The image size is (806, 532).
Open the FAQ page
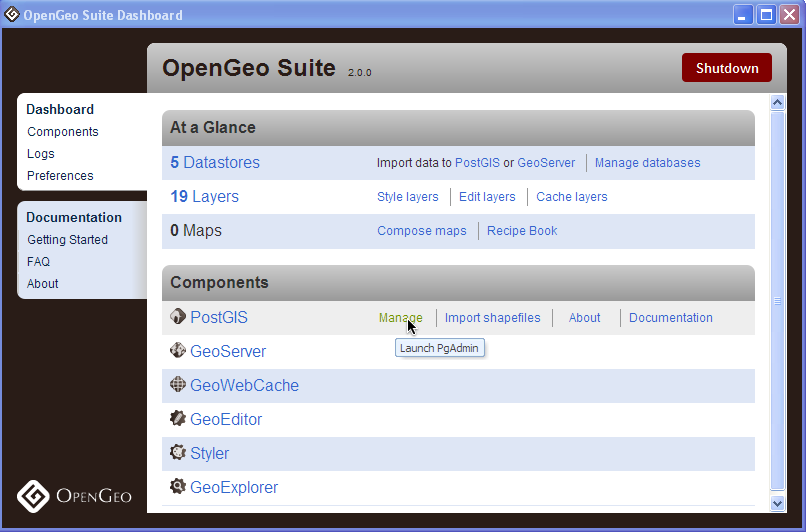(x=39, y=262)
